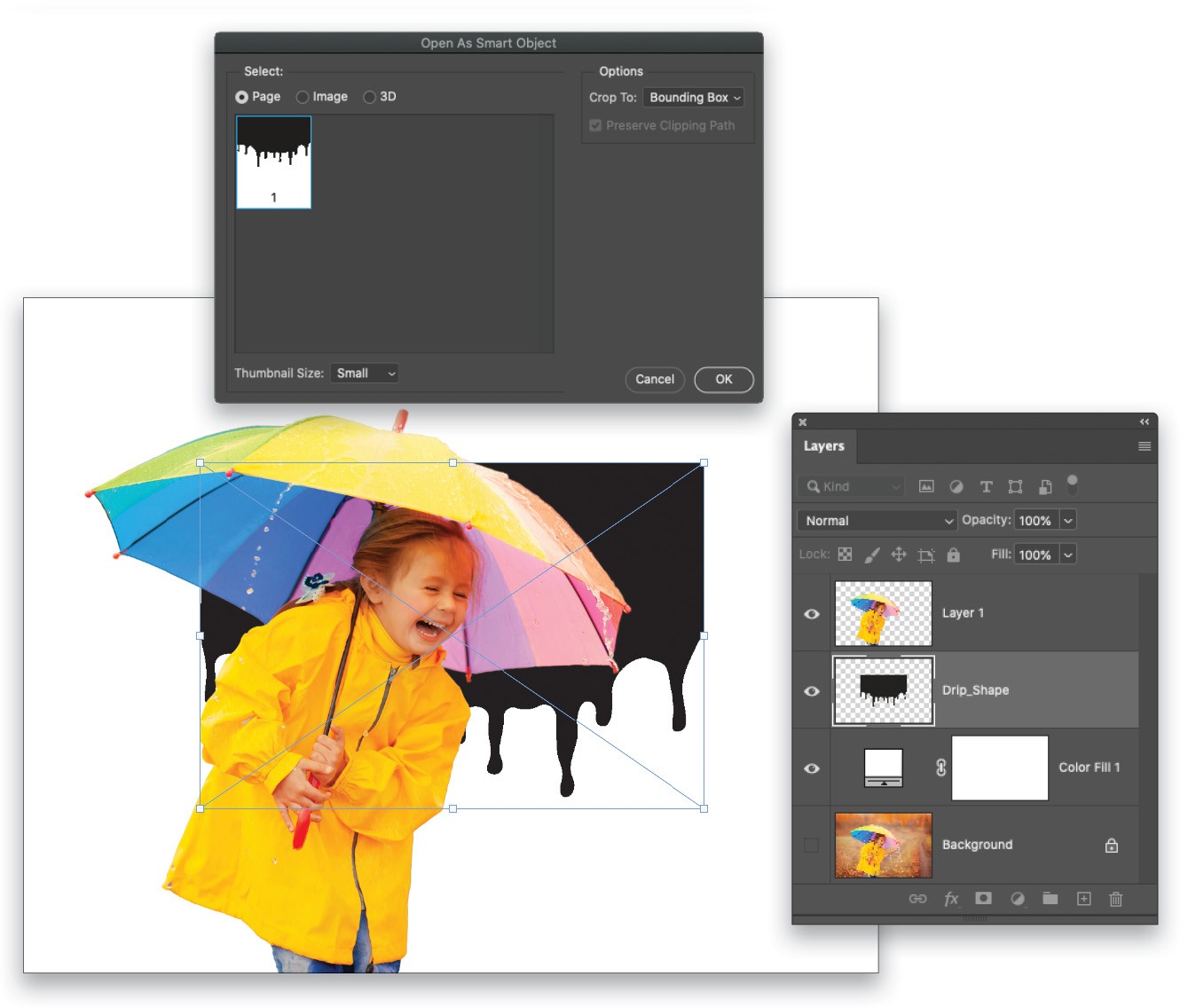Open the Add layer style (fx) menu

click(x=952, y=899)
